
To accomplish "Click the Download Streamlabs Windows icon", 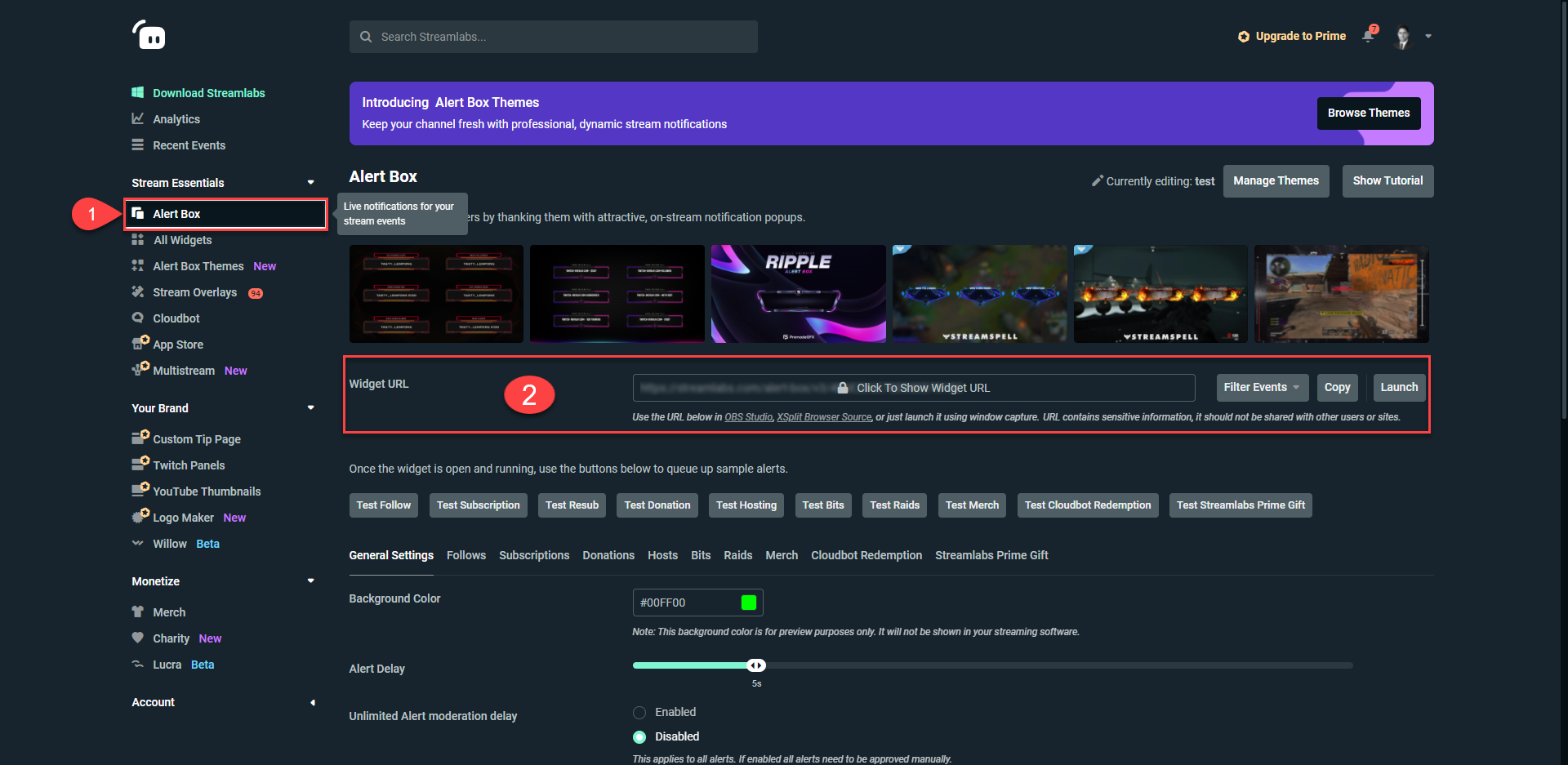I will (x=138, y=92).
